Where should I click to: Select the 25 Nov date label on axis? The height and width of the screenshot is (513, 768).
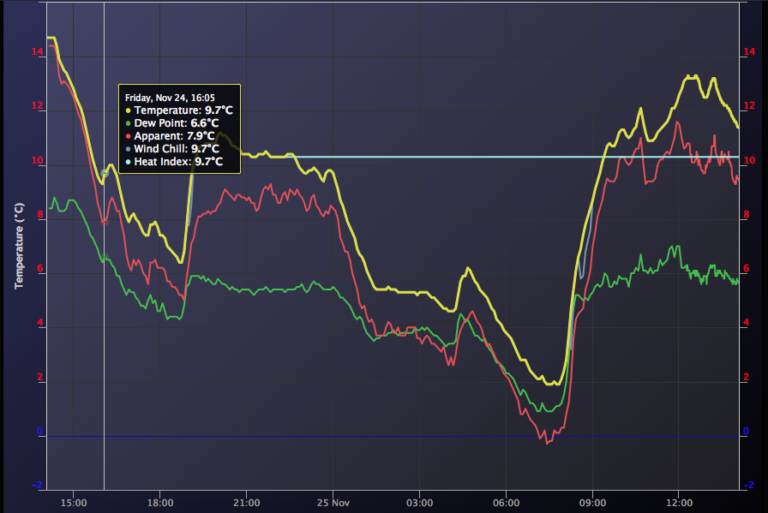[333, 502]
